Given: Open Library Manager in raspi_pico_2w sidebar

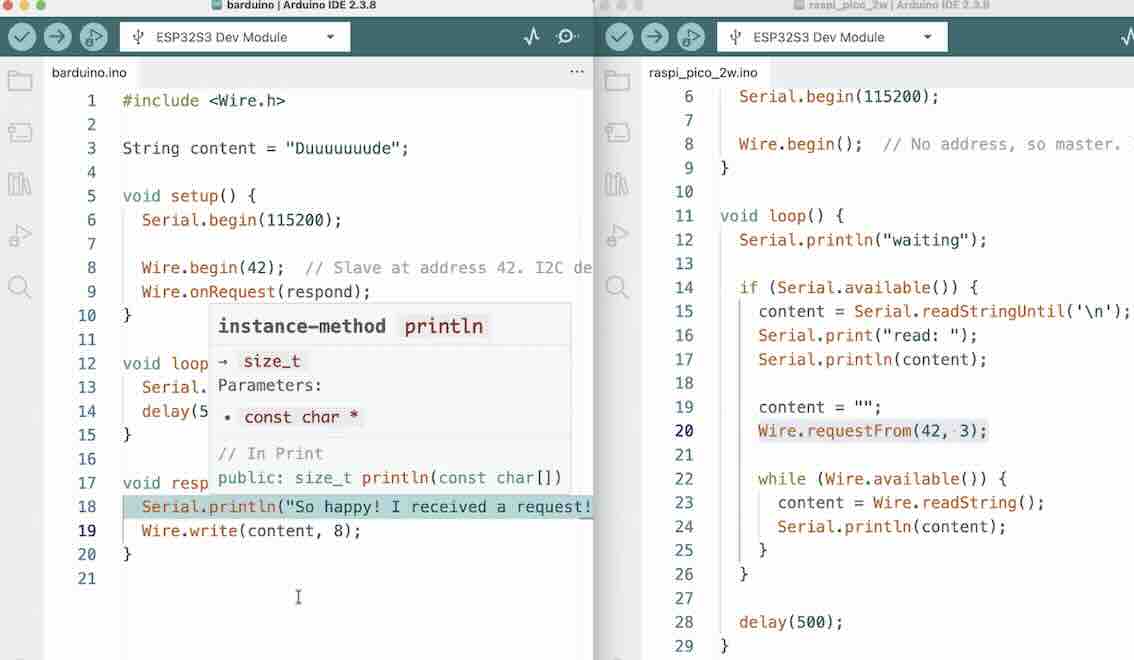Looking at the screenshot, I should coord(617,184).
